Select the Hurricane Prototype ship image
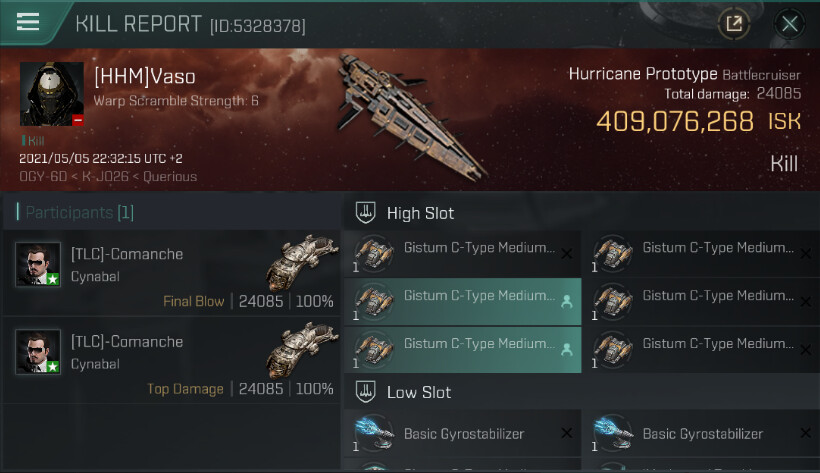This screenshot has width=820, height=473. 411,115
